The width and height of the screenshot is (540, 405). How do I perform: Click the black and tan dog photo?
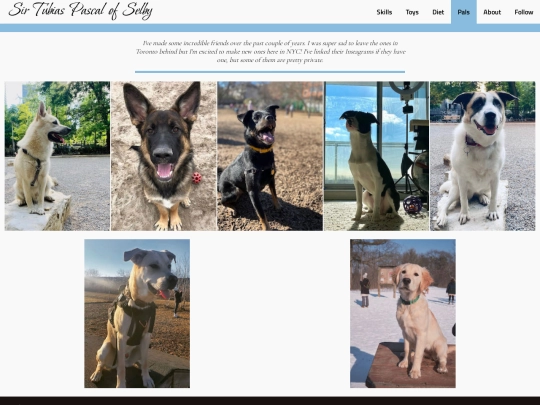tap(270, 156)
